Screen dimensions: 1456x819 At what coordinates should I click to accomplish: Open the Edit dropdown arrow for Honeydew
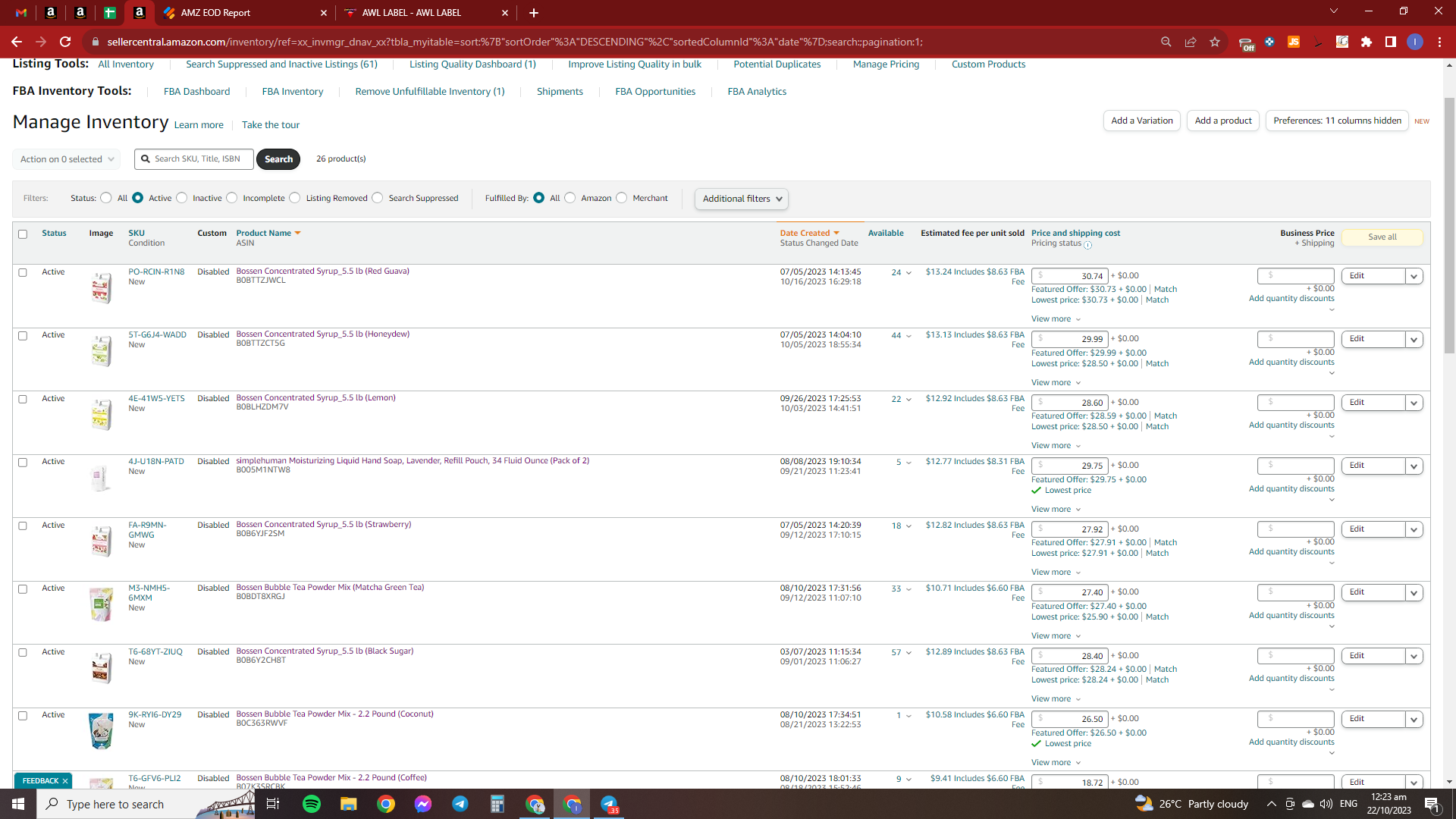[x=1414, y=340]
